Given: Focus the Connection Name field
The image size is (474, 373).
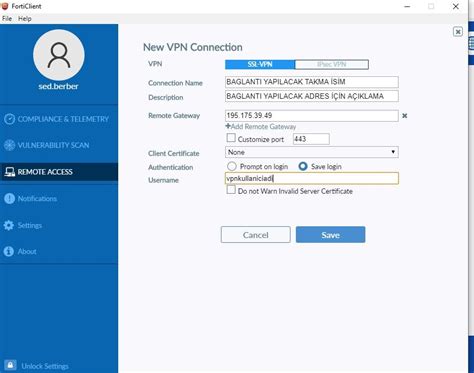Looking at the screenshot, I should [312, 82].
